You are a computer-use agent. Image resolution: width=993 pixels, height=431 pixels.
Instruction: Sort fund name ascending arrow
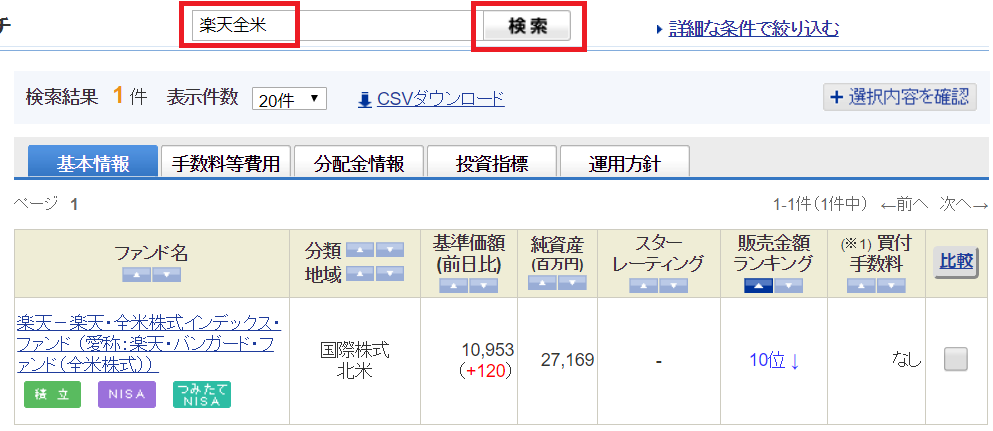[x=136, y=275]
